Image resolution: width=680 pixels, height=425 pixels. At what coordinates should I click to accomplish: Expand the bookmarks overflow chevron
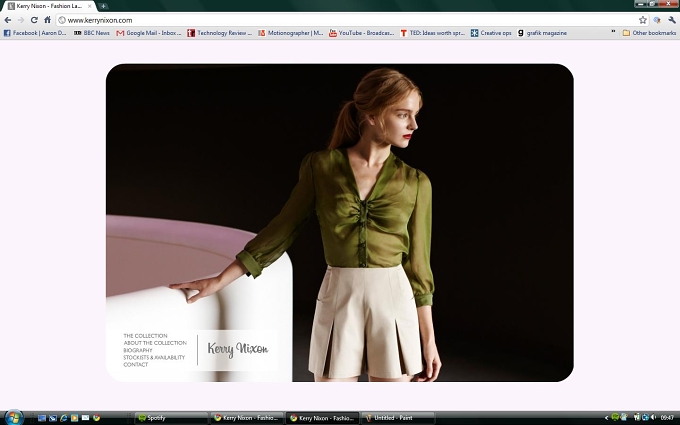613,33
